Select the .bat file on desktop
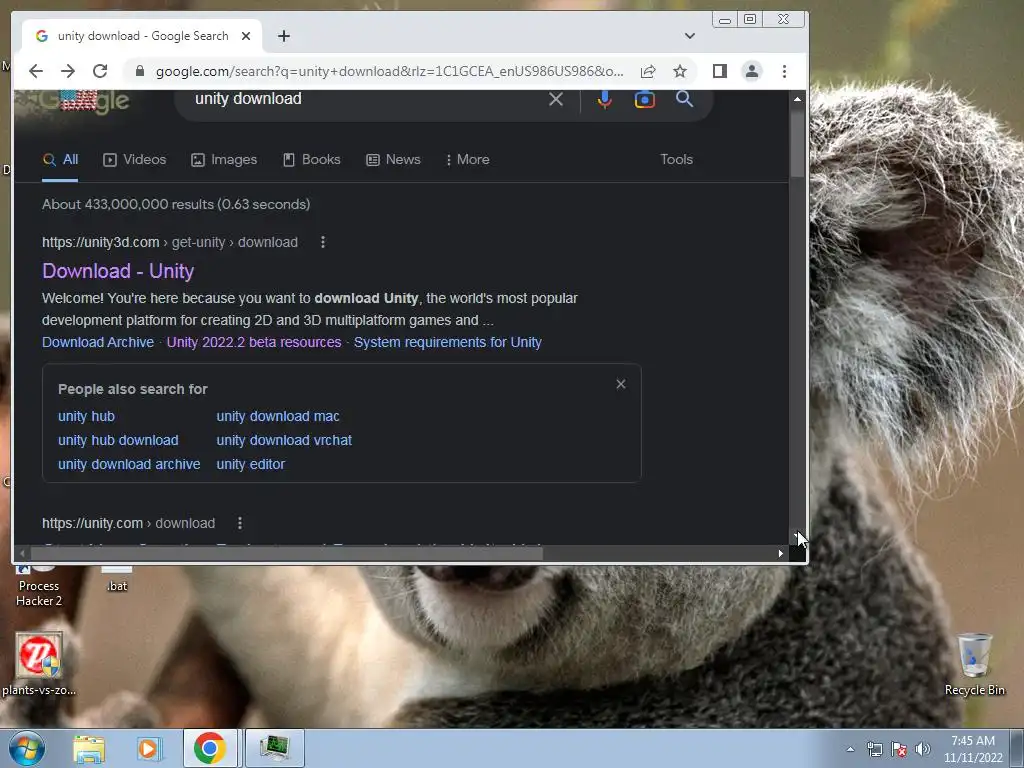Screen dimensions: 1024x768 (x=117, y=579)
